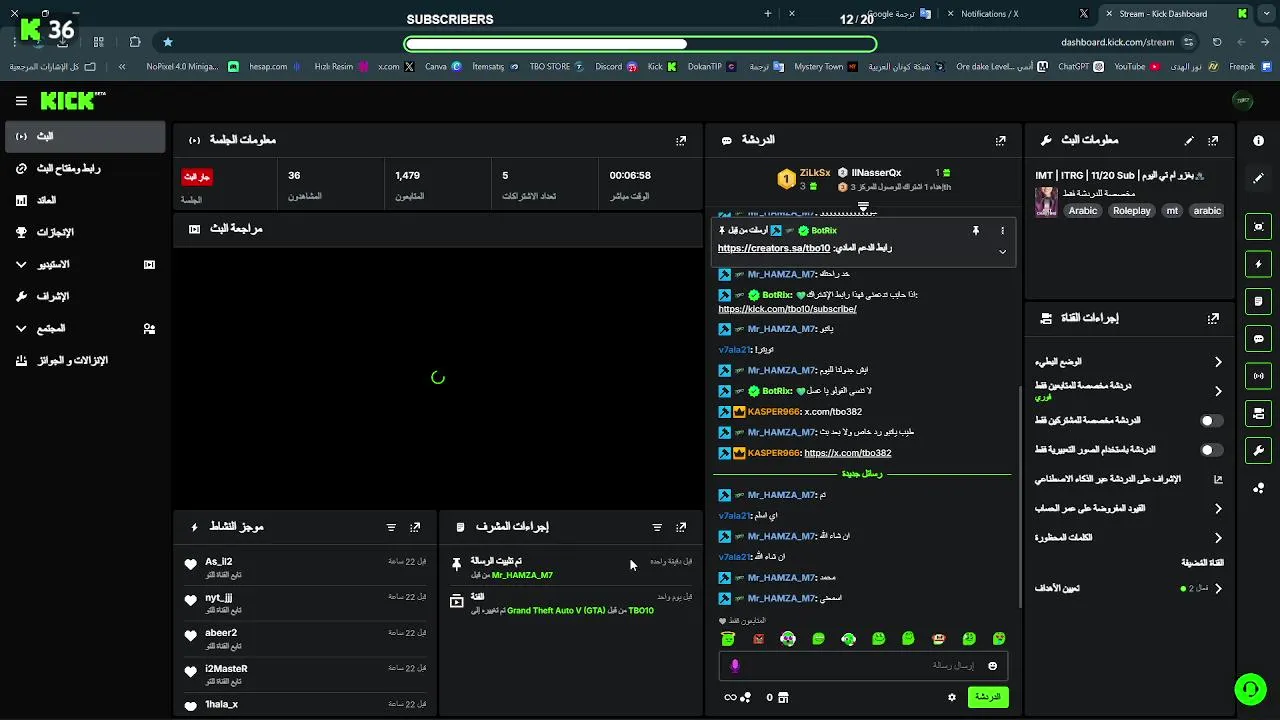Click the KICK logo in the header
This screenshot has width=1280, height=720.
pyautogui.click(x=72, y=101)
